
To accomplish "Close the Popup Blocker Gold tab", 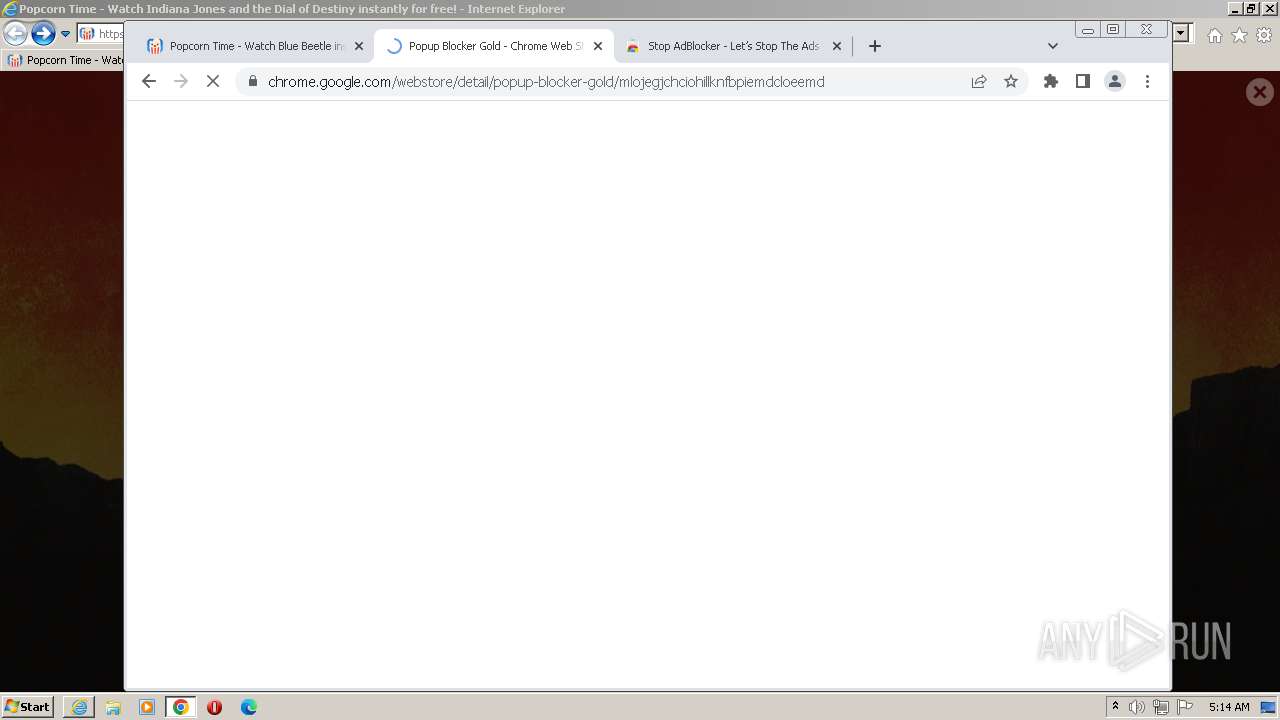I will click(x=598, y=46).
